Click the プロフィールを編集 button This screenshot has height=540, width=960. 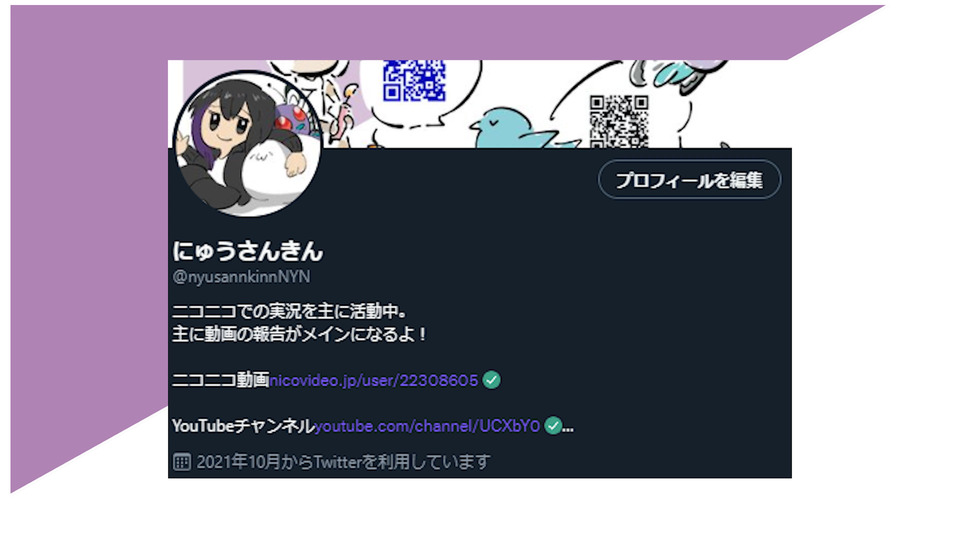[x=689, y=179]
